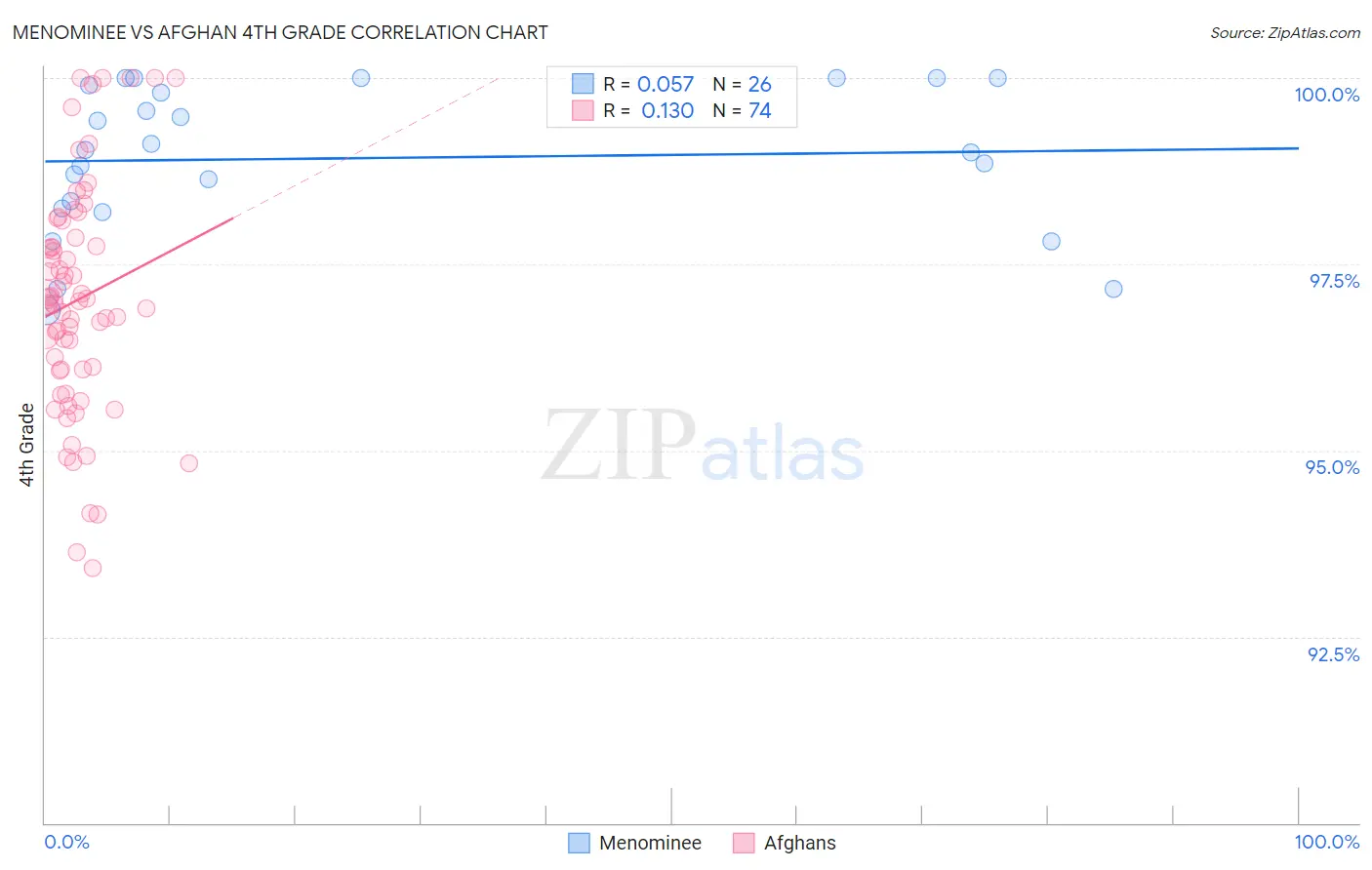Screen dimensions: 1372x870
Task: Select the Afghans legend label
Action: pyautogui.click(x=800, y=843)
